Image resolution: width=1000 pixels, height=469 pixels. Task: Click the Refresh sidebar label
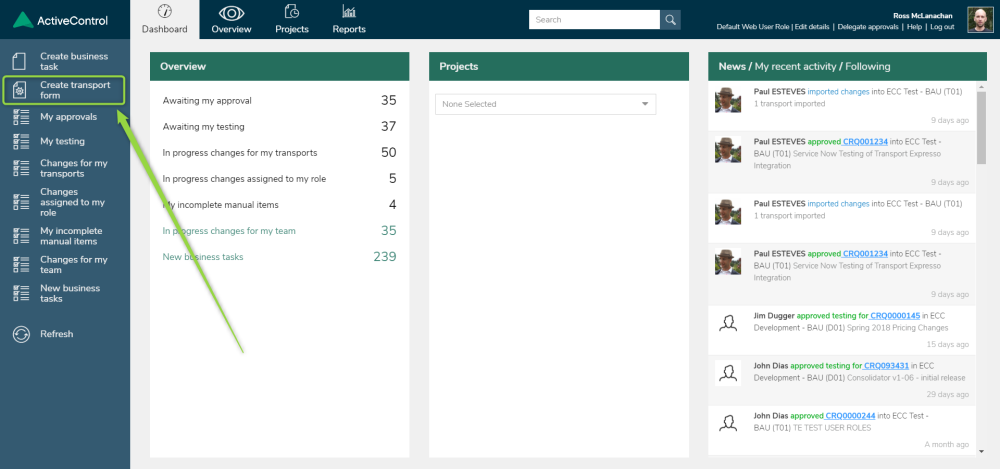pos(57,334)
